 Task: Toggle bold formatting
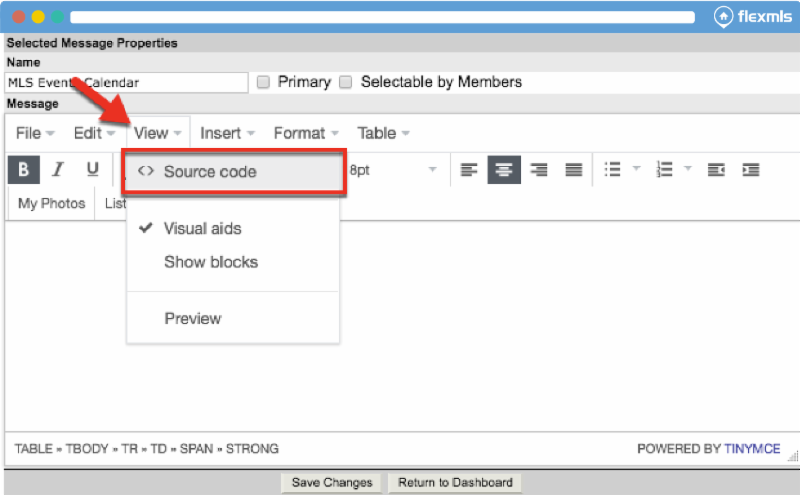click(x=23, y=170)
